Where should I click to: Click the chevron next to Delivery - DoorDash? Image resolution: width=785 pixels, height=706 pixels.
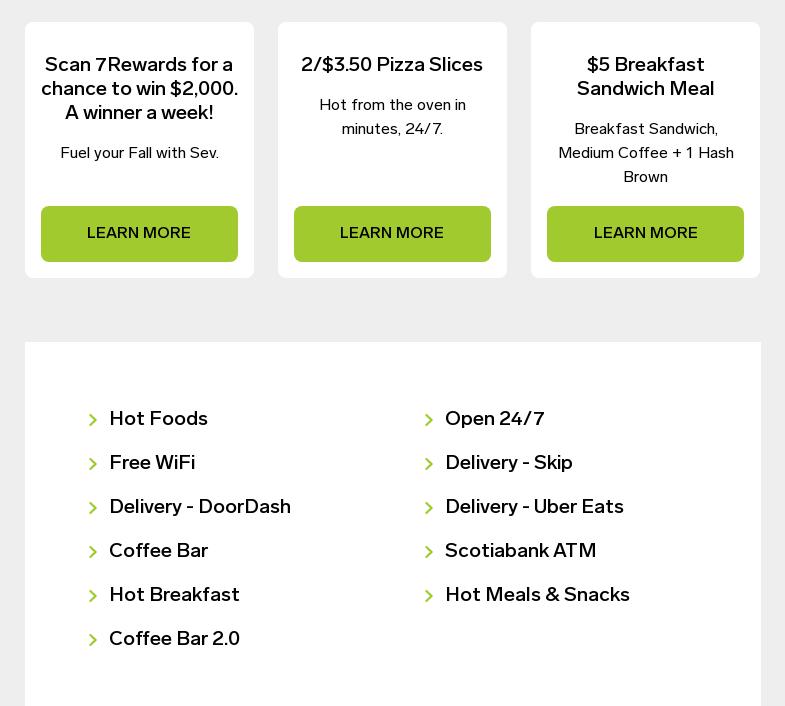pos(93,508)
